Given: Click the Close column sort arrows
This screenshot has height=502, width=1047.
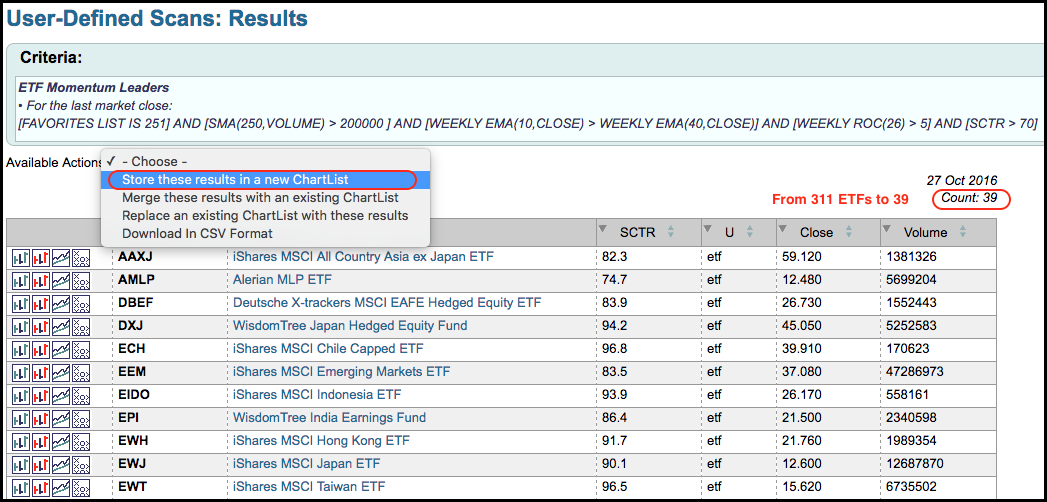Looking at the screenshot, I should pos(848,232).
